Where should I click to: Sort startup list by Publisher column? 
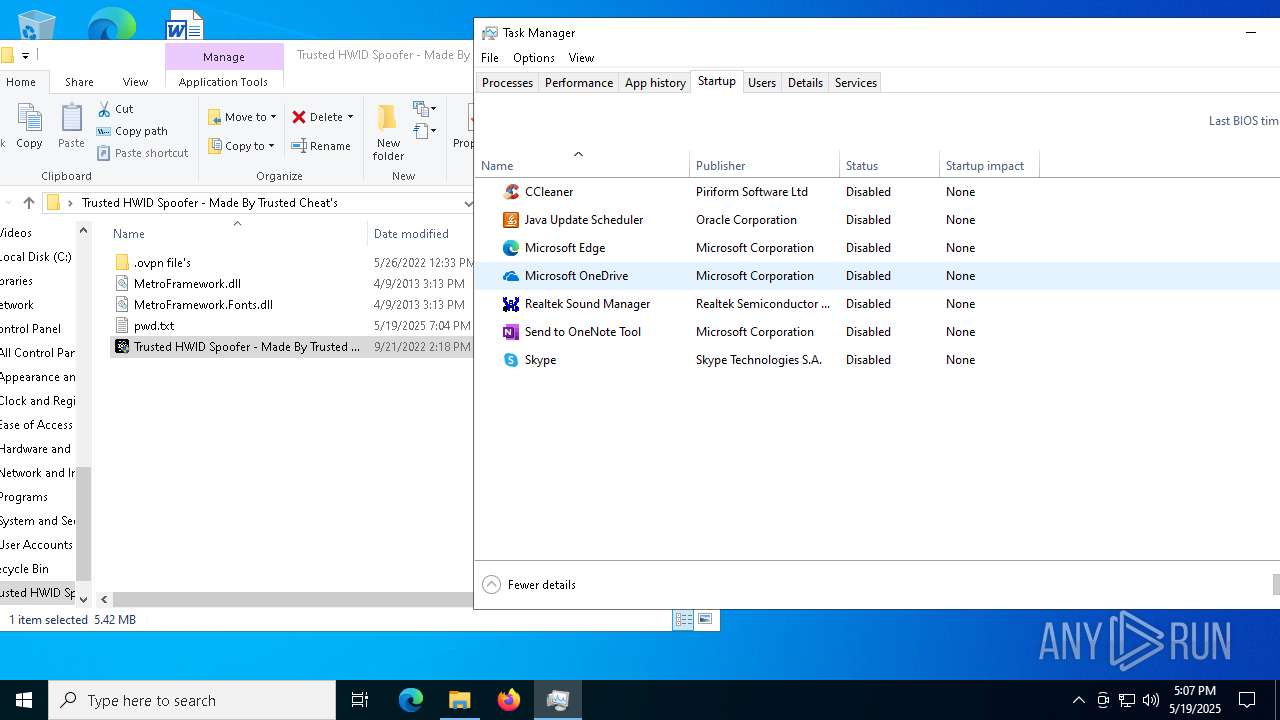(764, 166)
